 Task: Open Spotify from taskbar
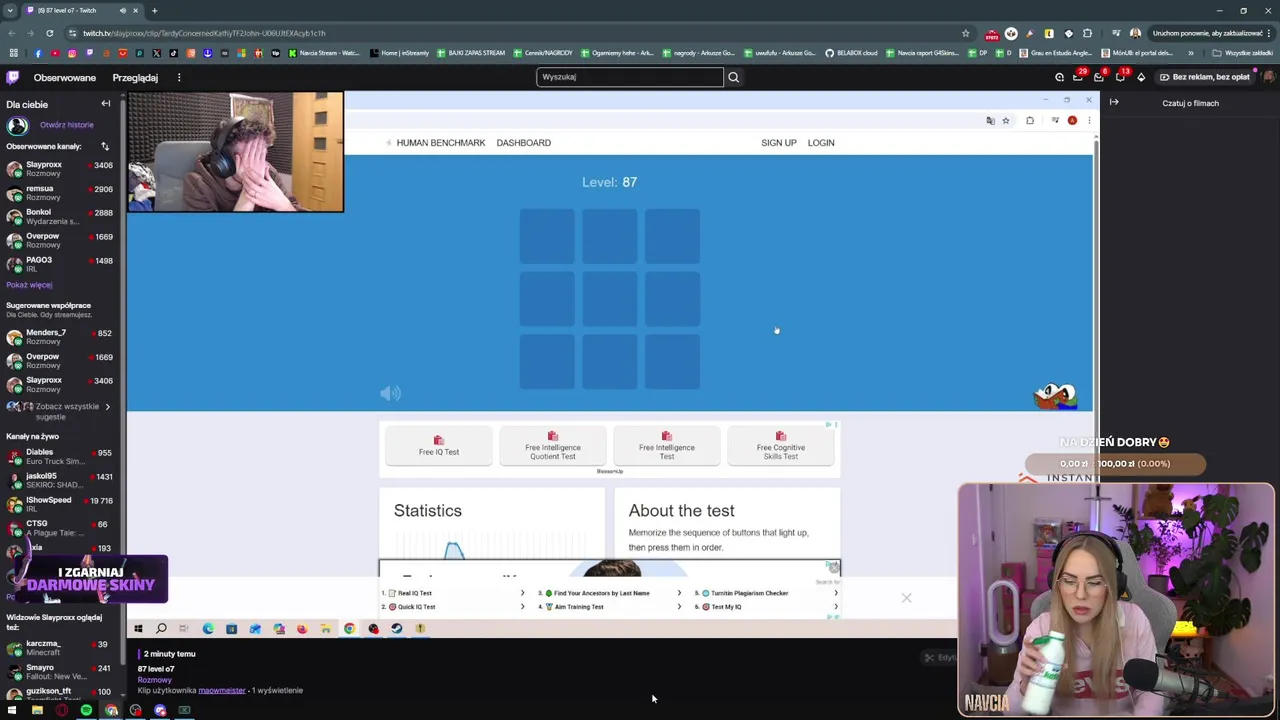pyautogui.click(x=86, y=710)
